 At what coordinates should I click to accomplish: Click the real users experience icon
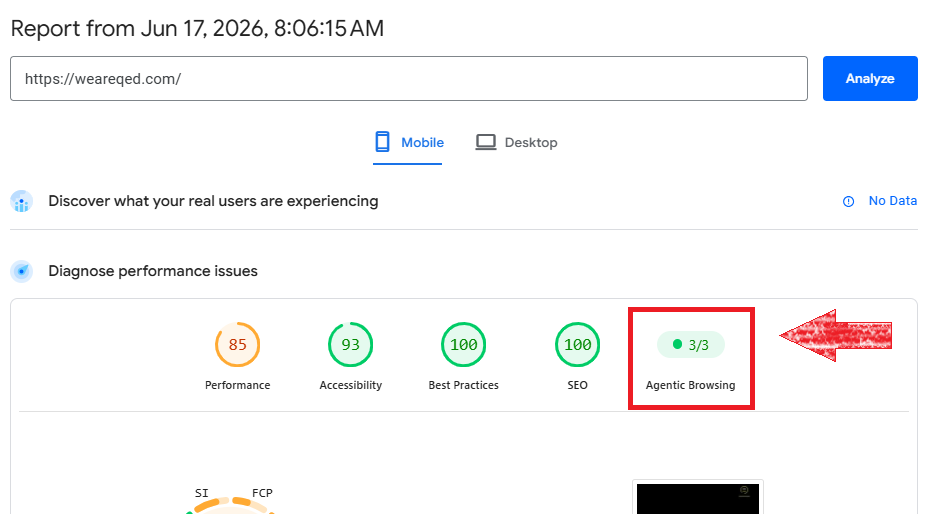pyautogui.click(x=22, y=201)
